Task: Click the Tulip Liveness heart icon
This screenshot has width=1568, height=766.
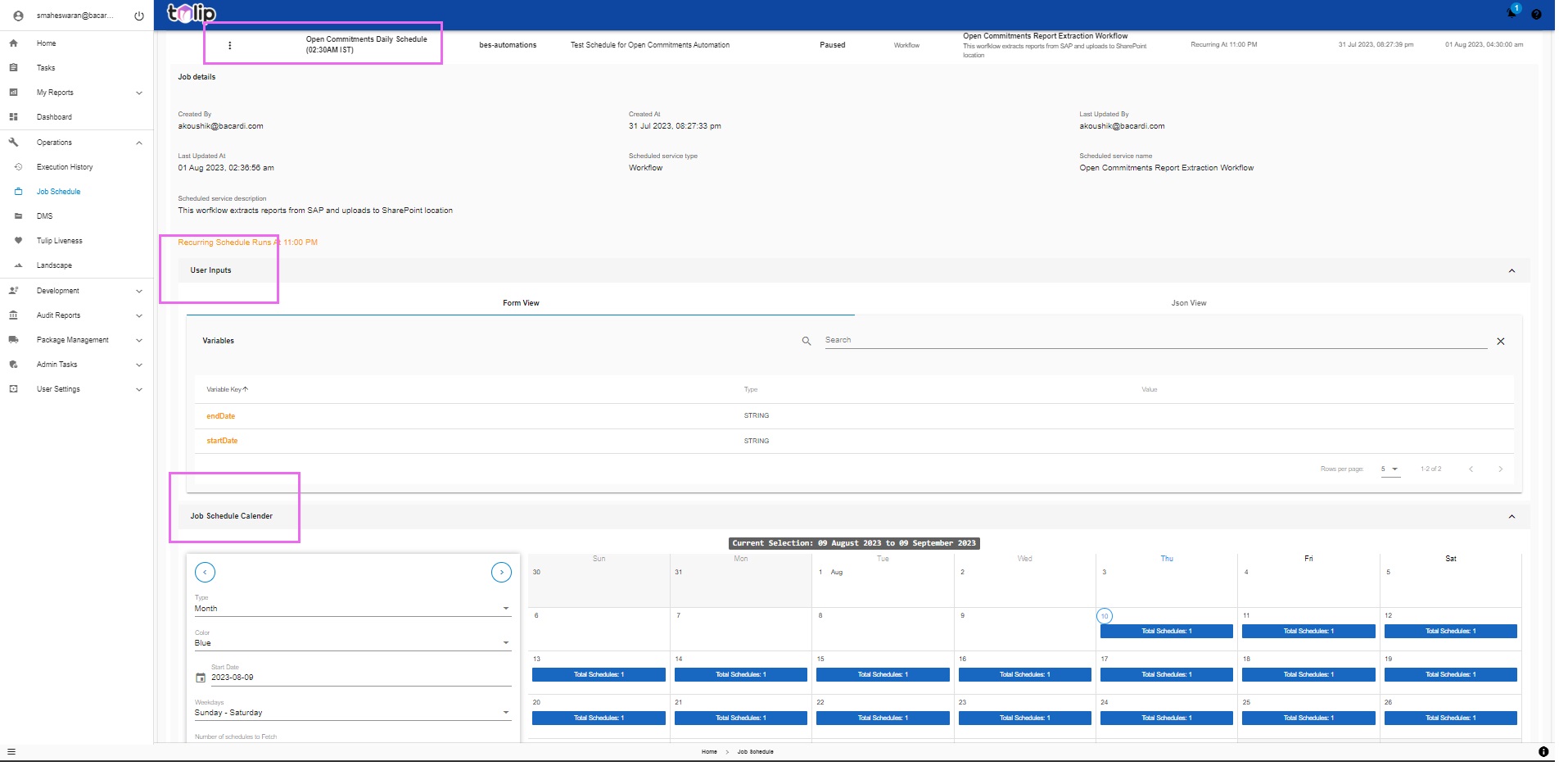Action: coord(18,241)
